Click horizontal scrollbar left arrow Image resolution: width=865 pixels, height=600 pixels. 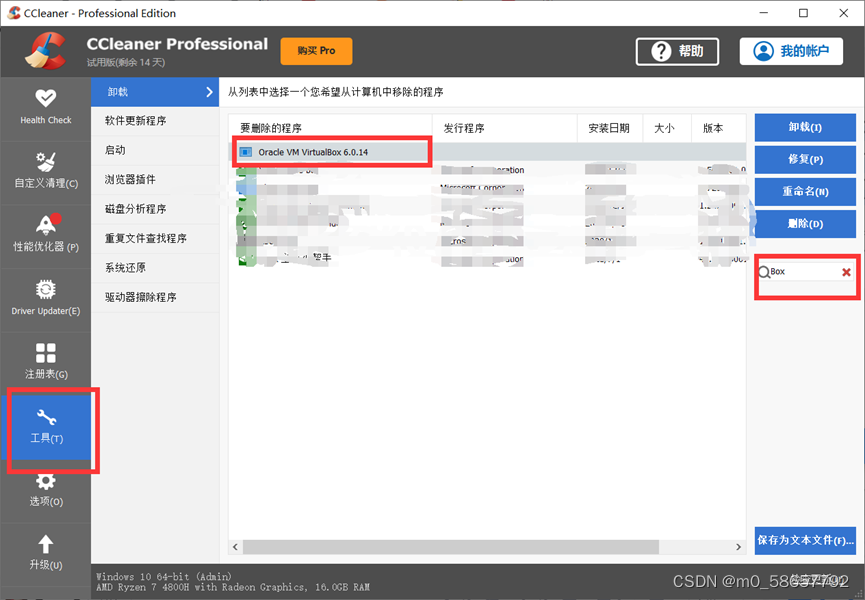coord(236,547)
